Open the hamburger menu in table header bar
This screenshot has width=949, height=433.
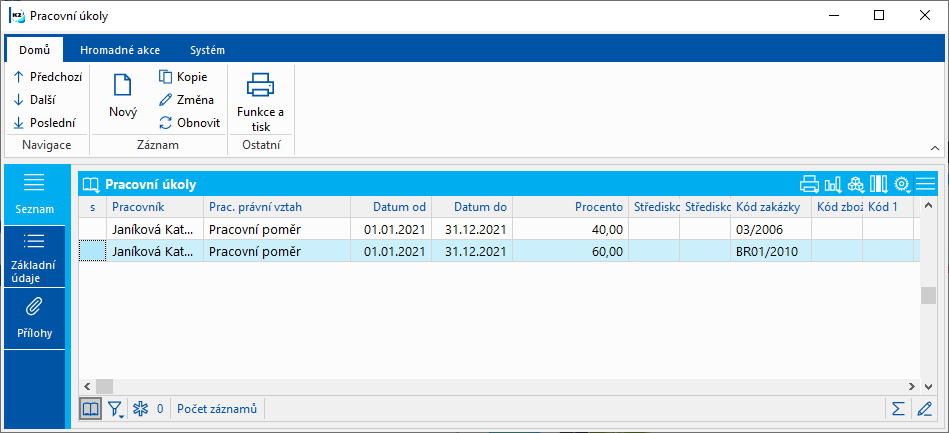925,183
